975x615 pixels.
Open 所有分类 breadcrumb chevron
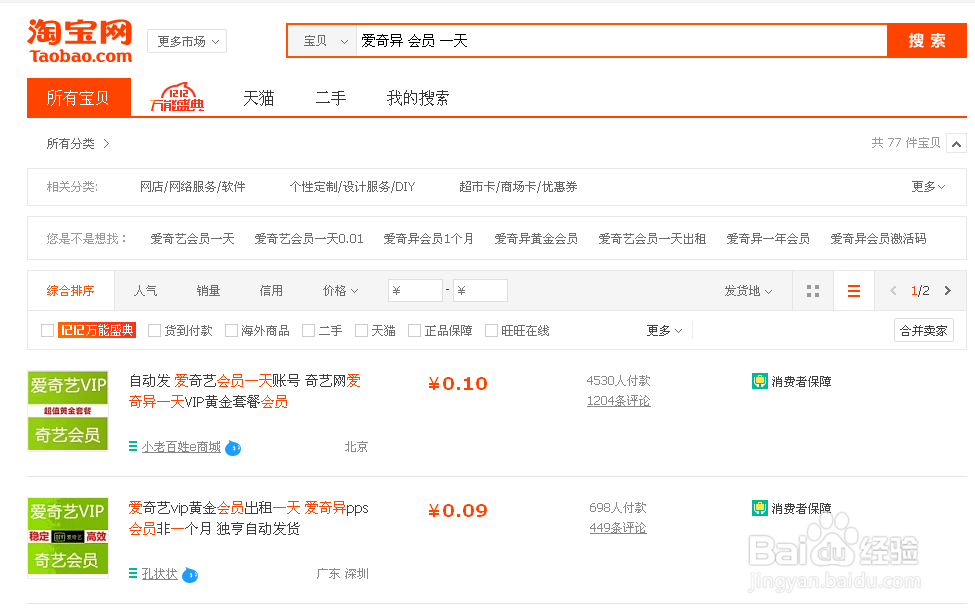[x=106, y=144]
